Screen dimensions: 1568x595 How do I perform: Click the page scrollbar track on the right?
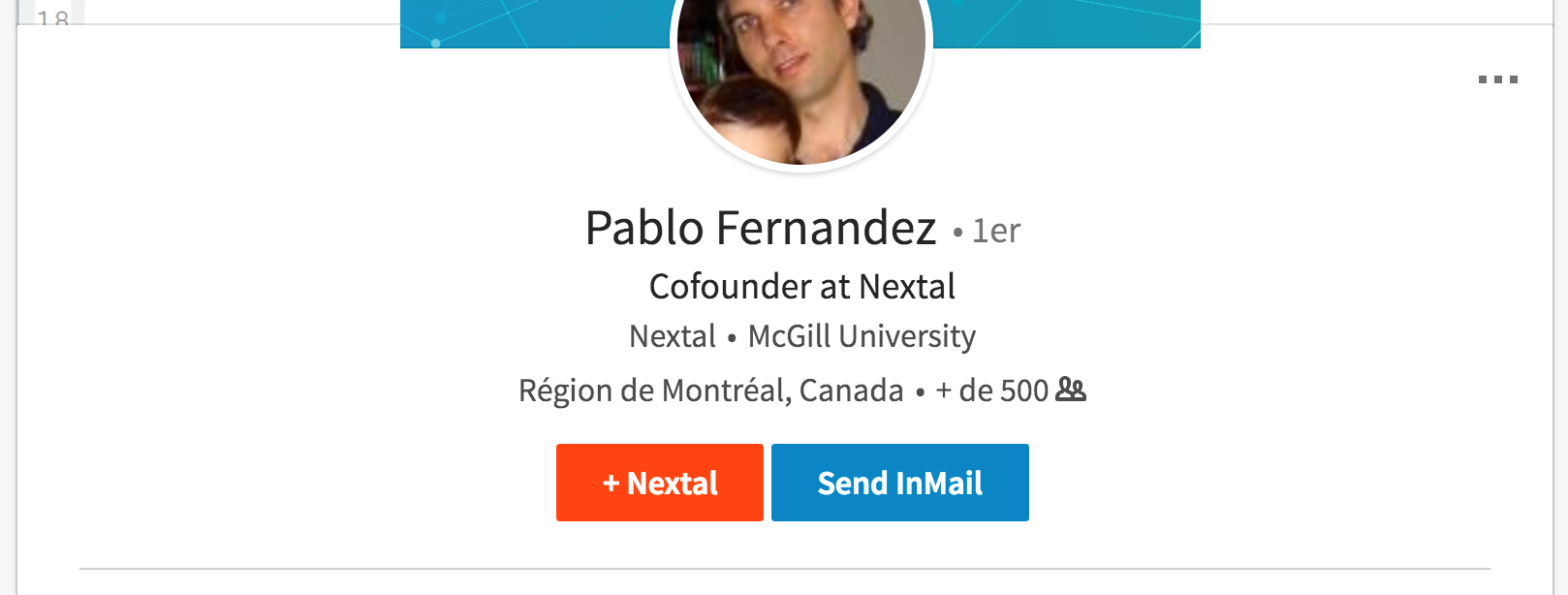1562,291
